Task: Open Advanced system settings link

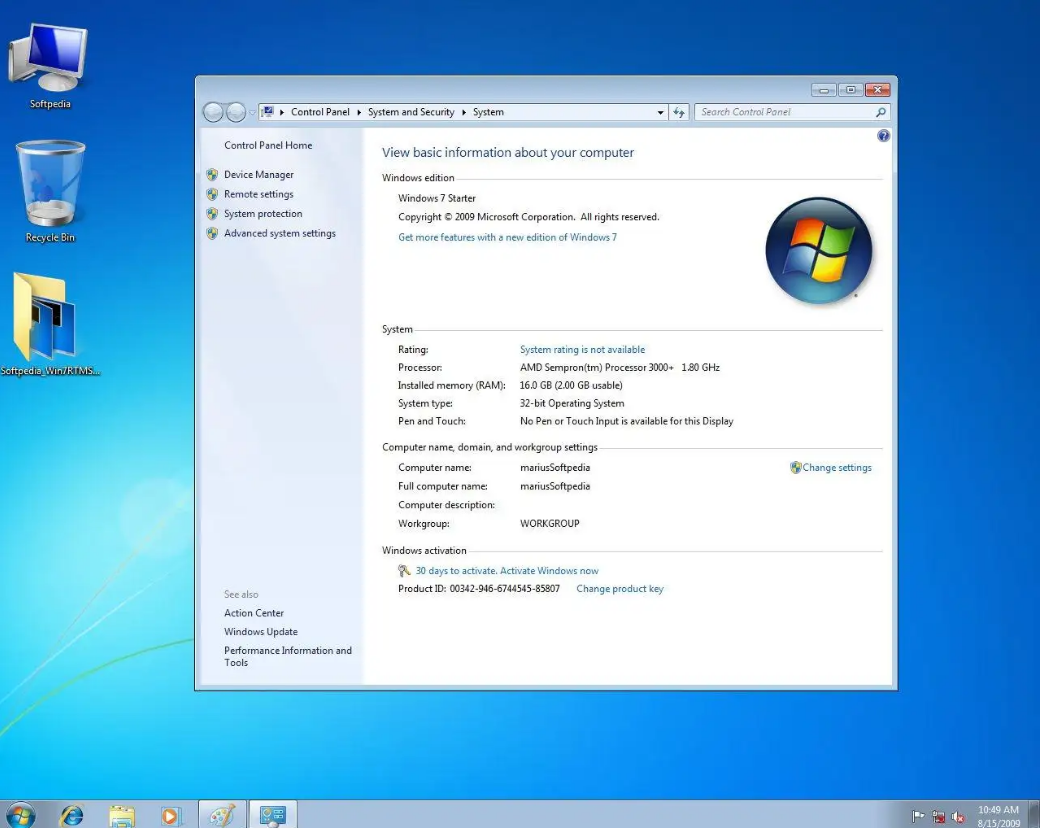Action: (x=280, y=234)
